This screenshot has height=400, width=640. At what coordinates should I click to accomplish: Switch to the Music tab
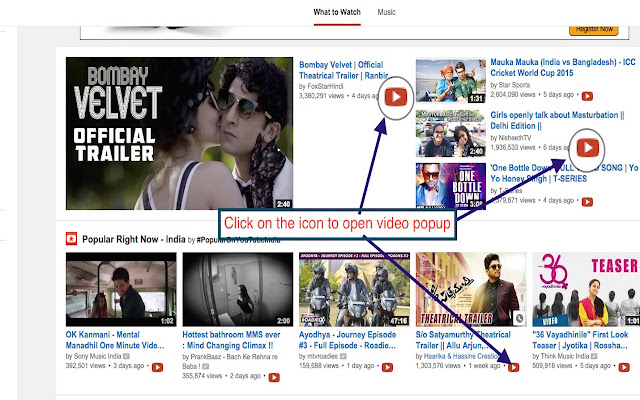386,12
